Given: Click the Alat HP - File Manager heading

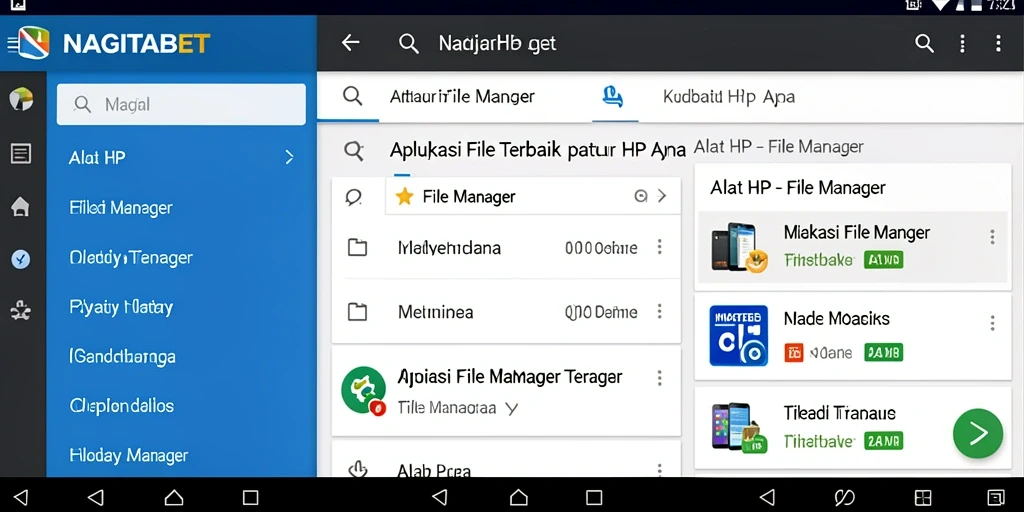Looking at the screenshot, I should pos(797,188).
